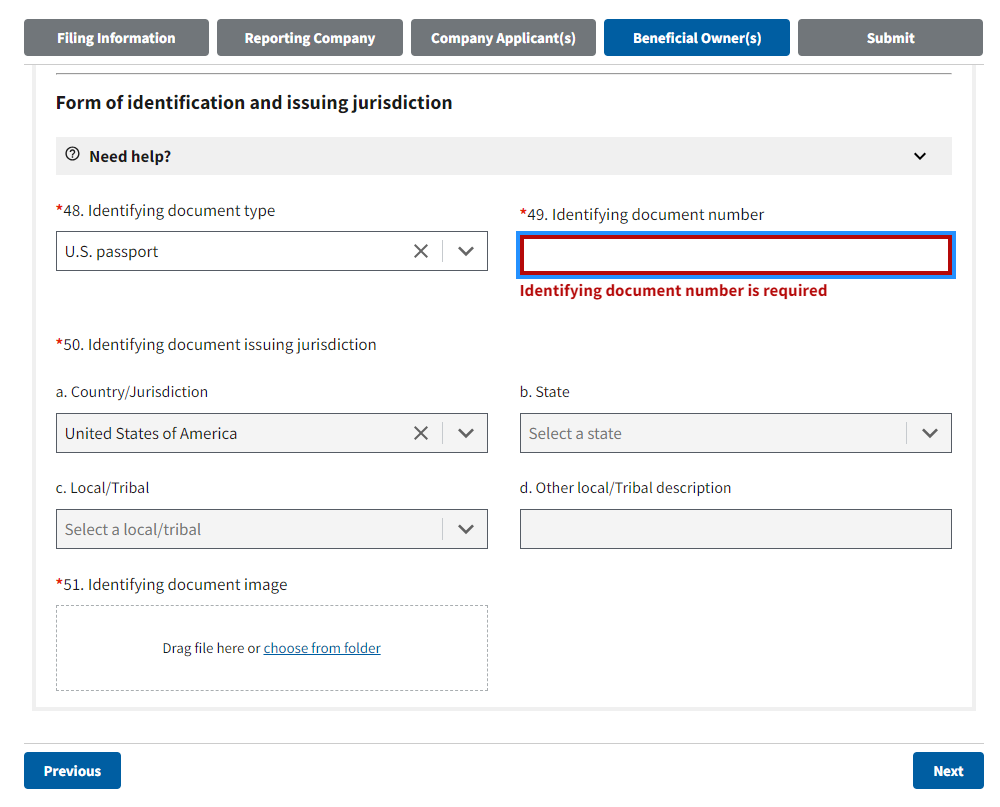This screenshot has height=807, width=1000.
Task: Click the choose from folder link
Action: [322, 648]
